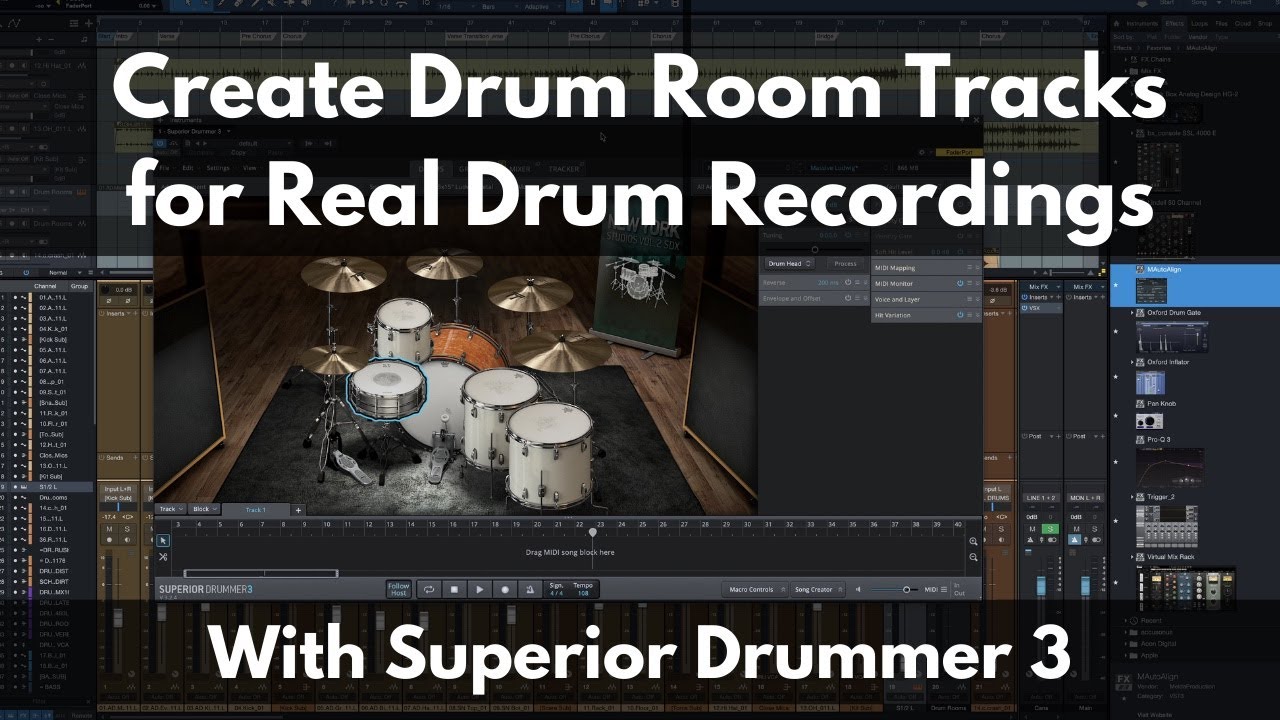Click the song track playhead marker
The image size is (1280, 720).
point(592,531)
